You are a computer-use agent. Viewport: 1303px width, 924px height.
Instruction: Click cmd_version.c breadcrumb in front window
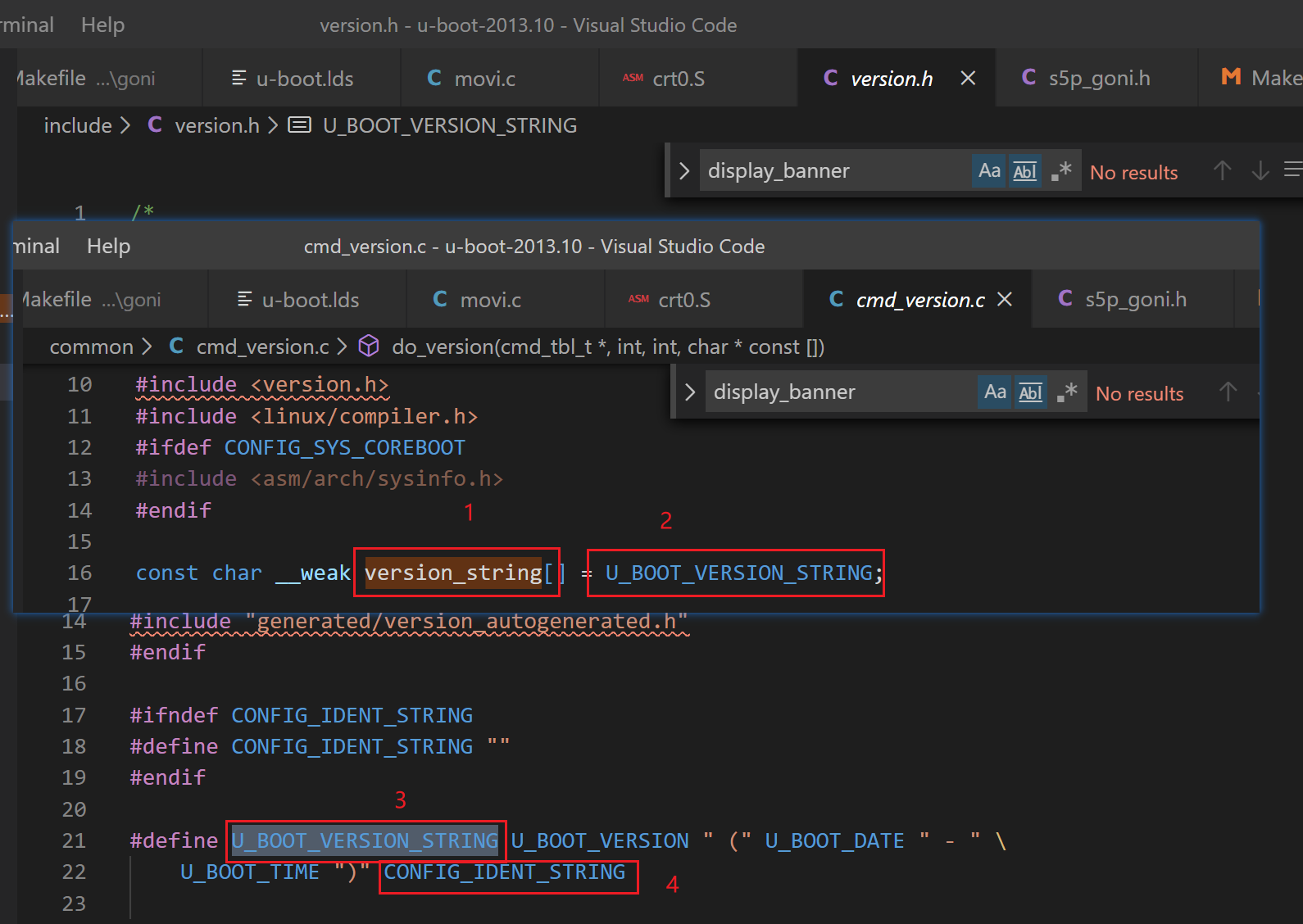pyautogui.click(x=263, y=346)
